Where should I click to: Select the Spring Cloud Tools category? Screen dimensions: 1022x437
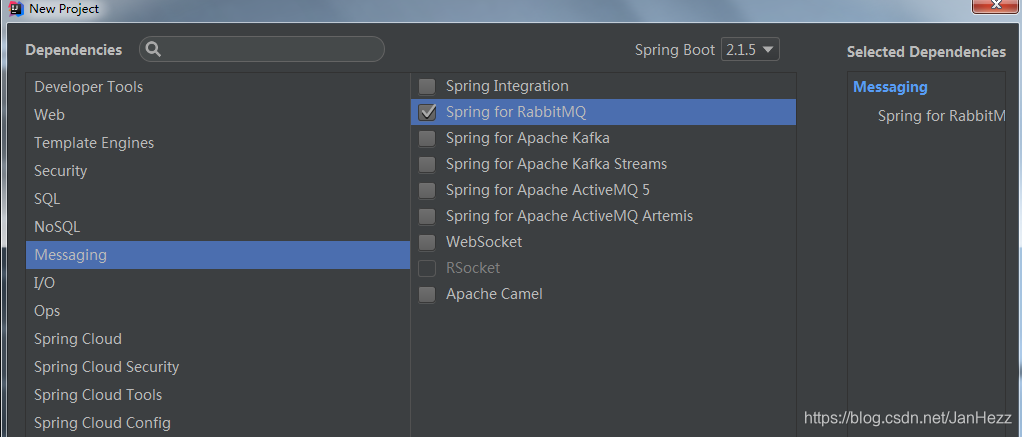(x=218, y=395)
